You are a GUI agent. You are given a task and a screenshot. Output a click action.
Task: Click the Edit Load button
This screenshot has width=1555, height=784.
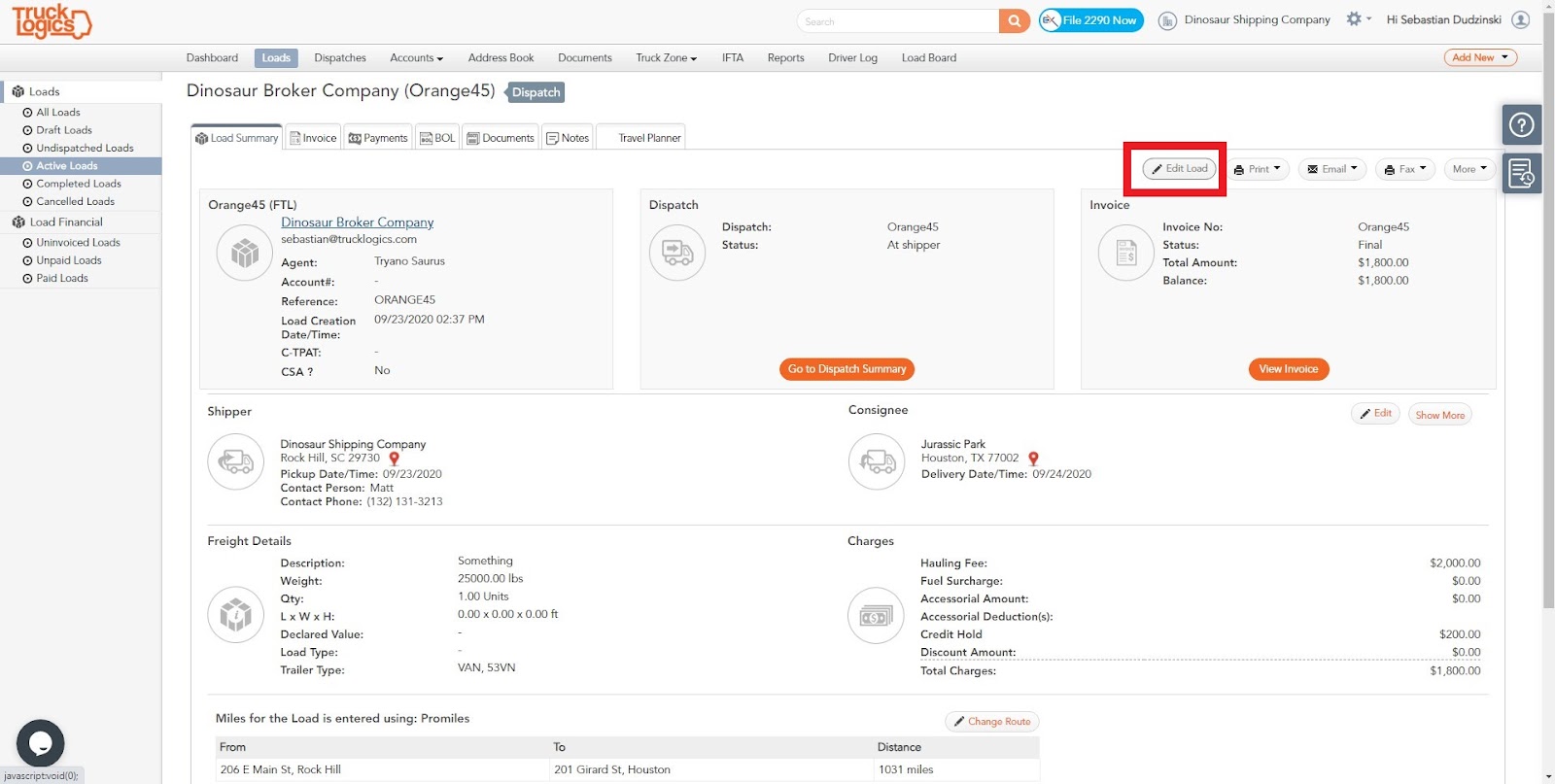point(1179,169)
